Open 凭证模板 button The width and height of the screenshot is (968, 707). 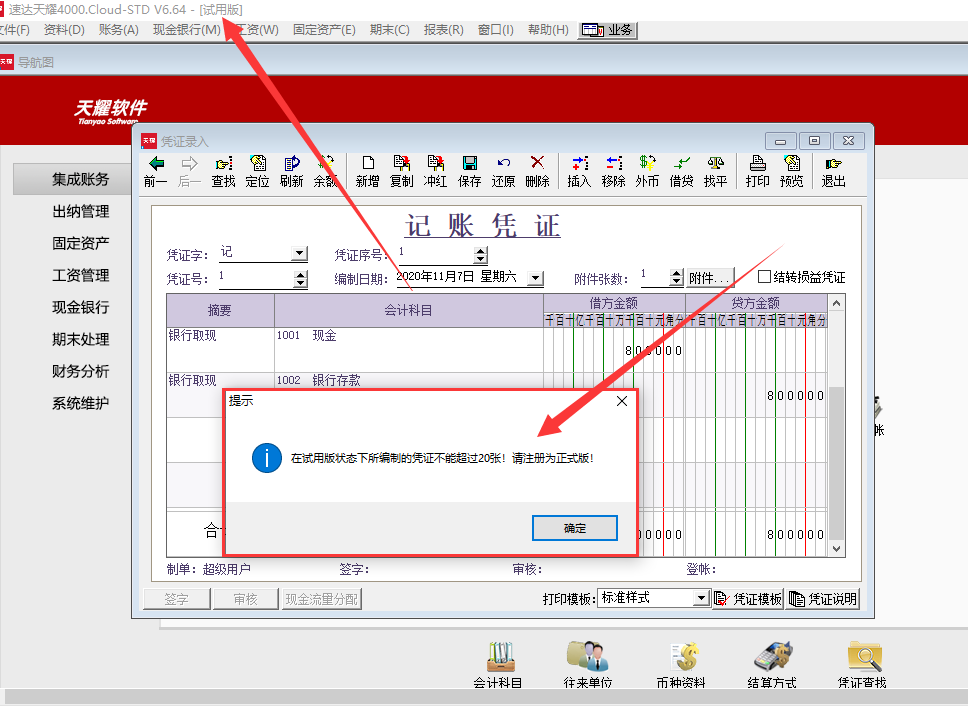(748, 598)
